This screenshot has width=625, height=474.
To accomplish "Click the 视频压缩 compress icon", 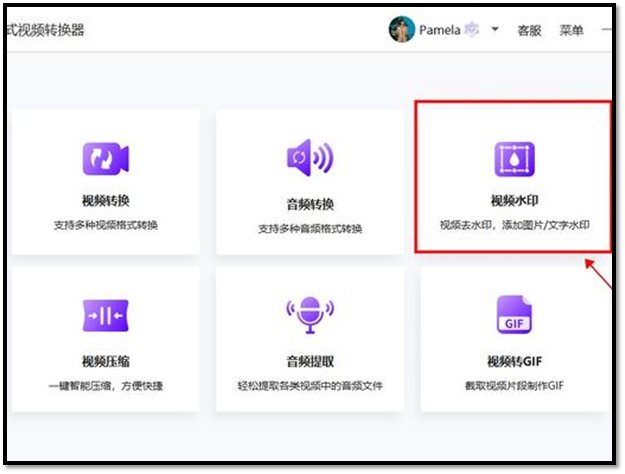I will 106,316.
